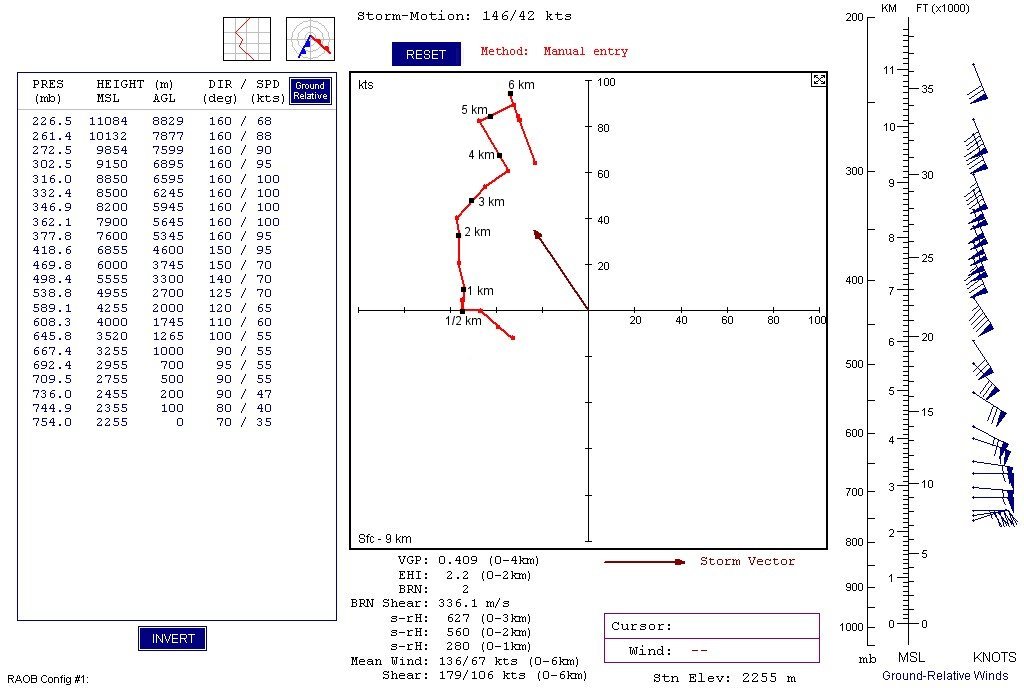Viewport: 1024px width, 688px height.
Task: Click the storm vector arrowhead in the hodograph
Action: pos(537,234)
